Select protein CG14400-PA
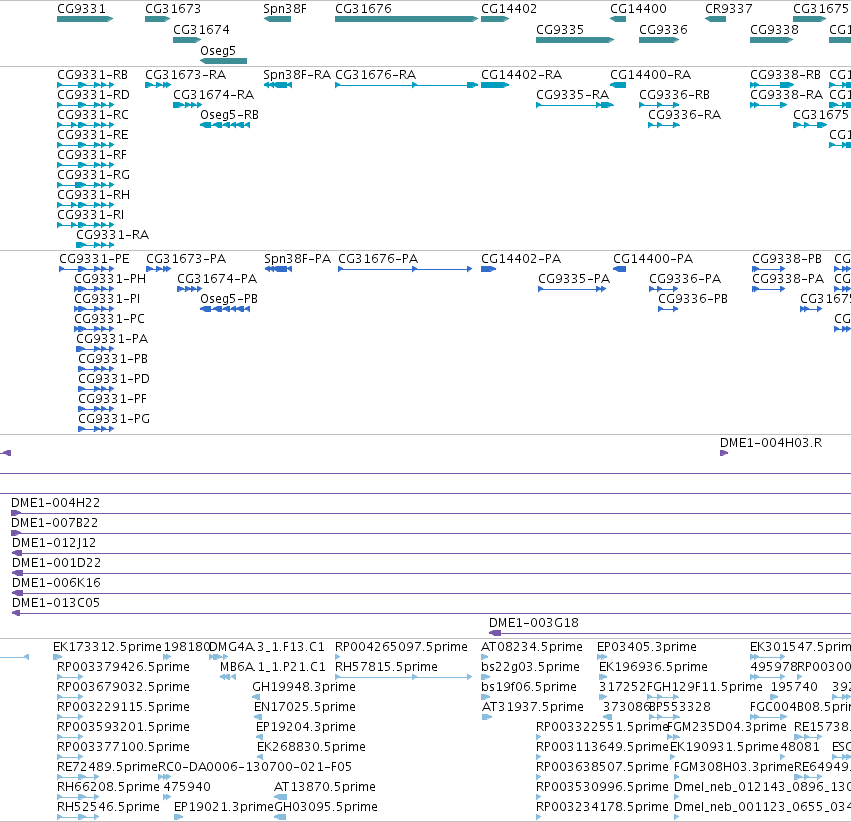This screenshot has height=822, width=851. coord(619,269)
